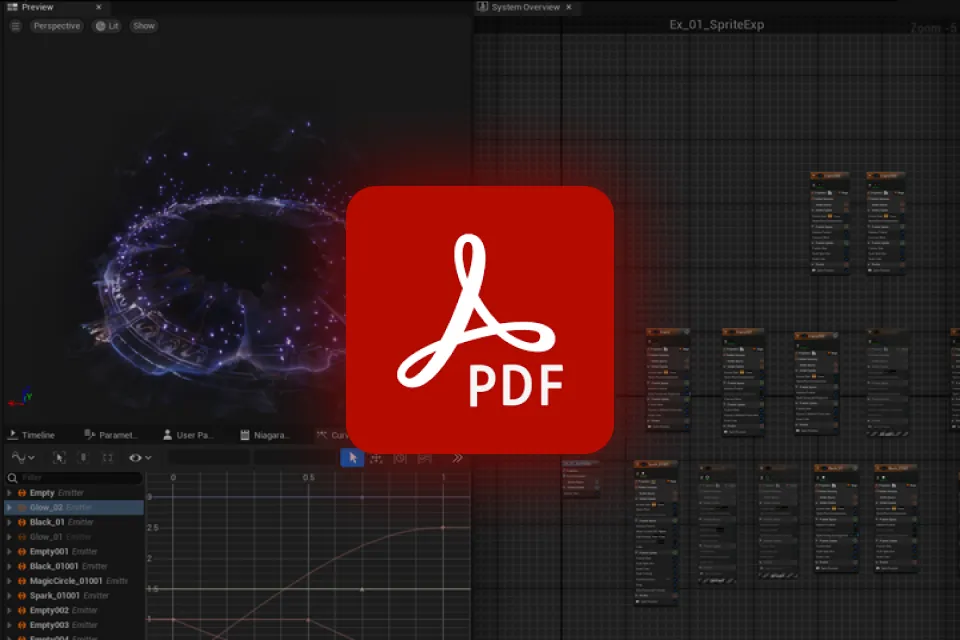Screen dimensions: 960x640
Task: Select the retime tool icon
Action: click(400, 458)
